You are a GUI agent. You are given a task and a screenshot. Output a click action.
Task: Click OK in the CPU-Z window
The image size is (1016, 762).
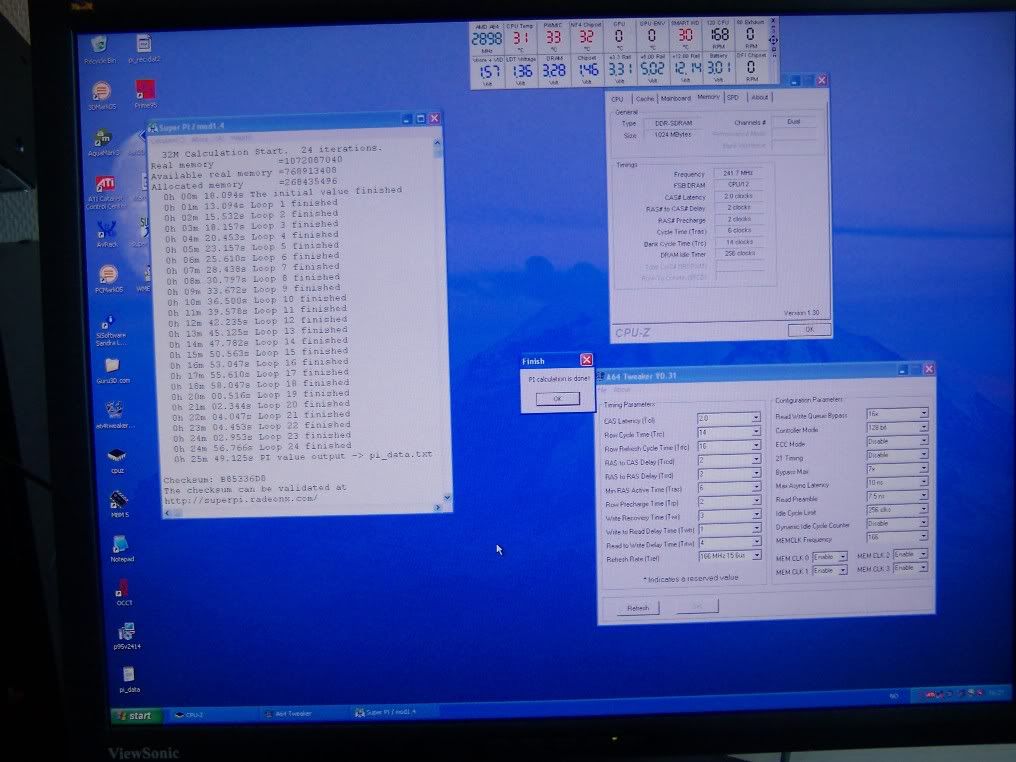(x=809, y=330)
